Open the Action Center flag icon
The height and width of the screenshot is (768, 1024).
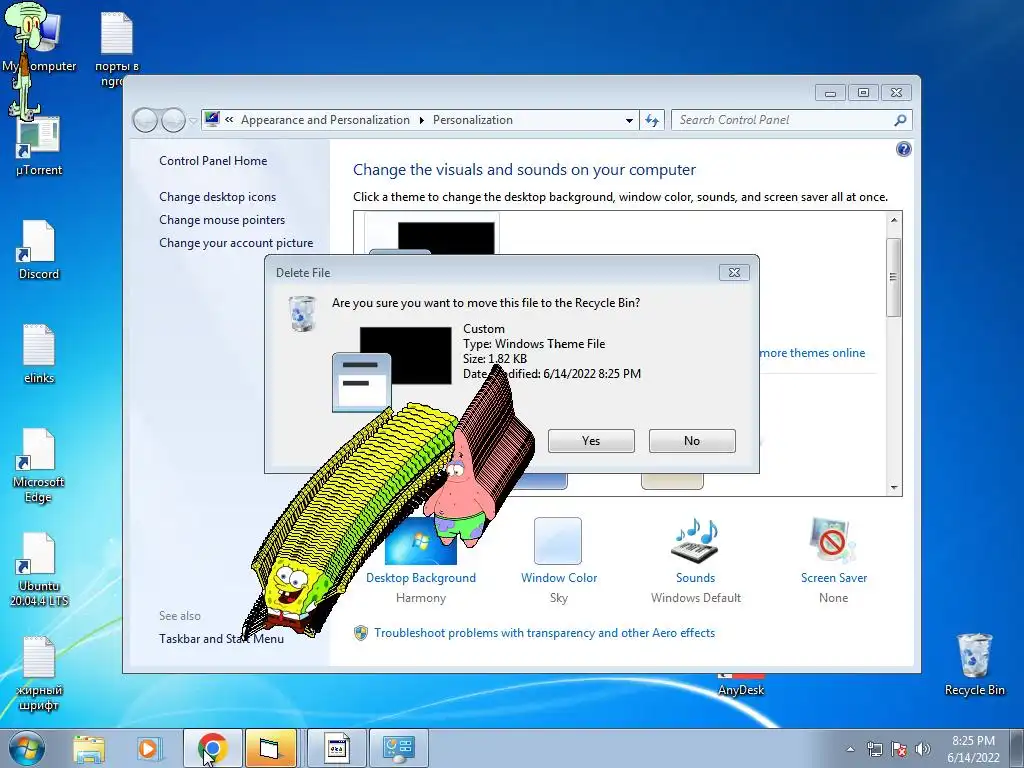[899, 749]
